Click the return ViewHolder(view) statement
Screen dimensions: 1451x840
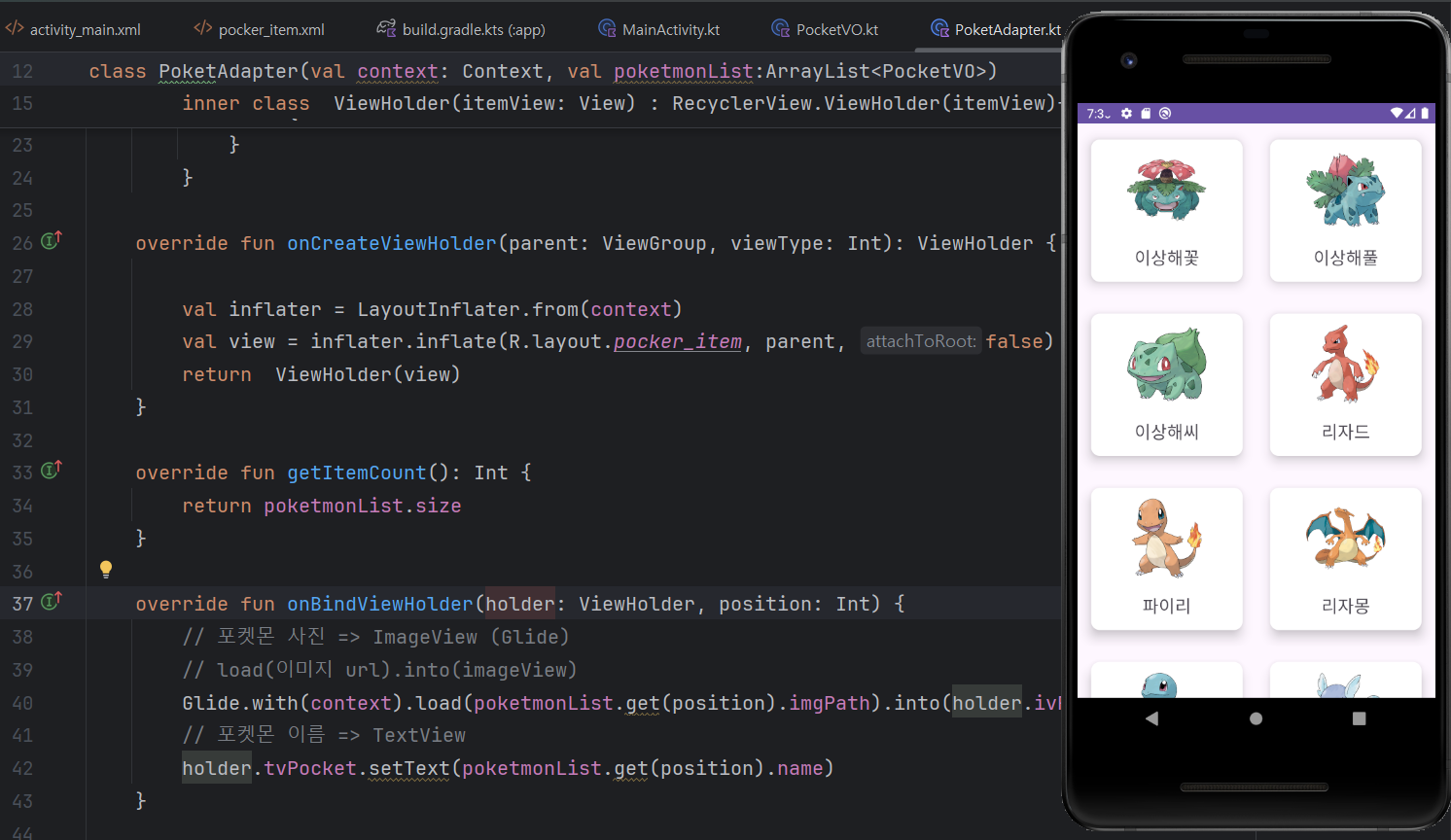click(x=321, y=374)
